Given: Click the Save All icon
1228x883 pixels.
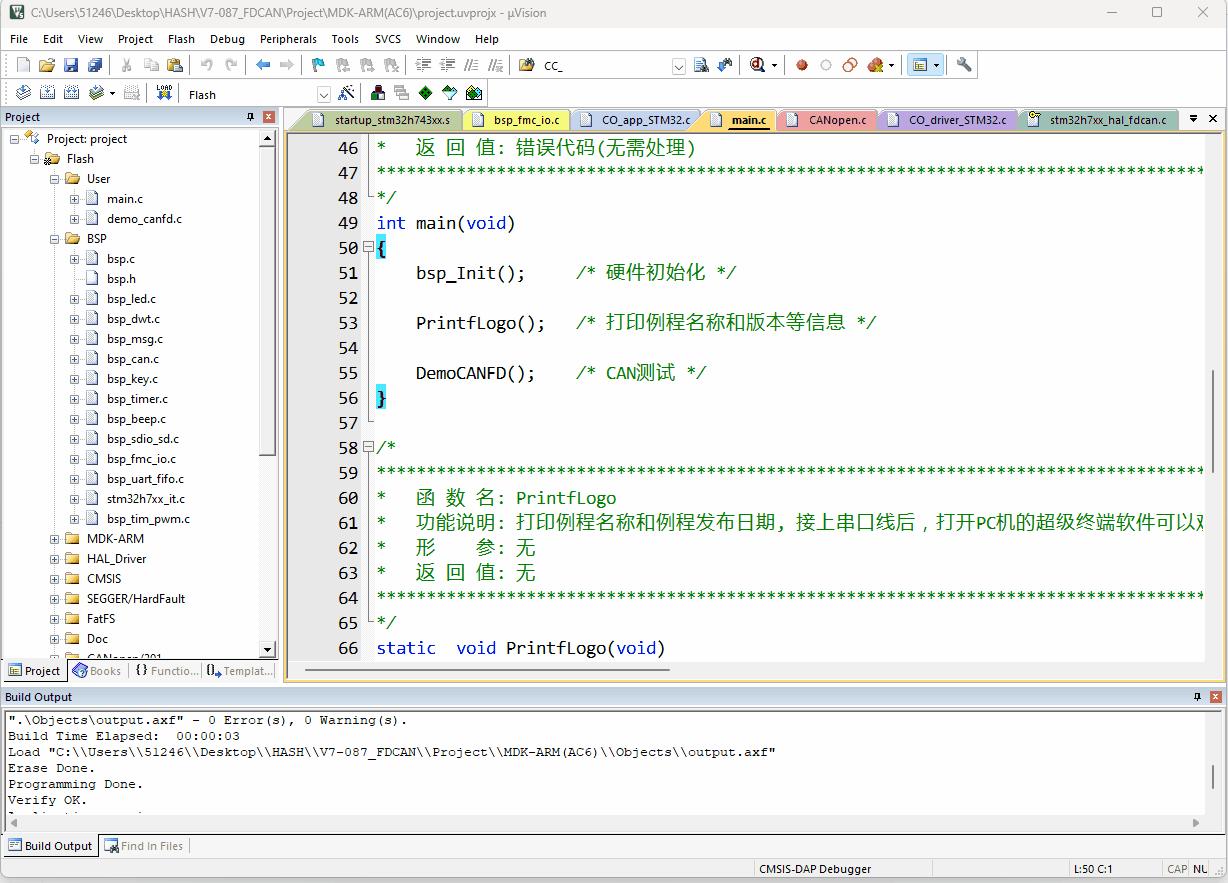Looking at the screenshot, I should [95, 65].
